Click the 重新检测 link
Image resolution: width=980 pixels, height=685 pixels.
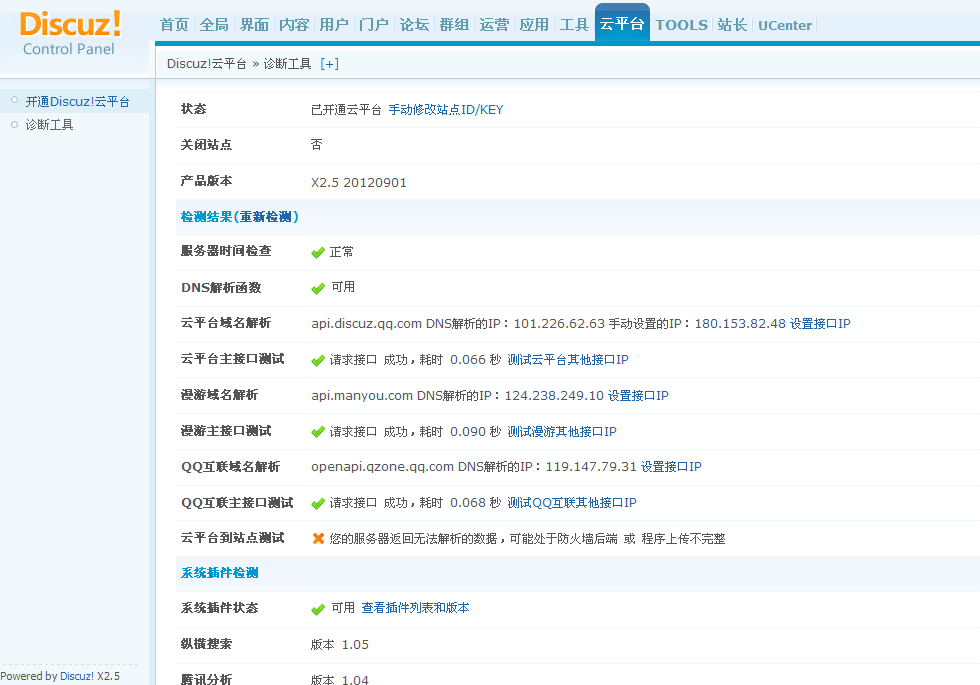[266, 217]
